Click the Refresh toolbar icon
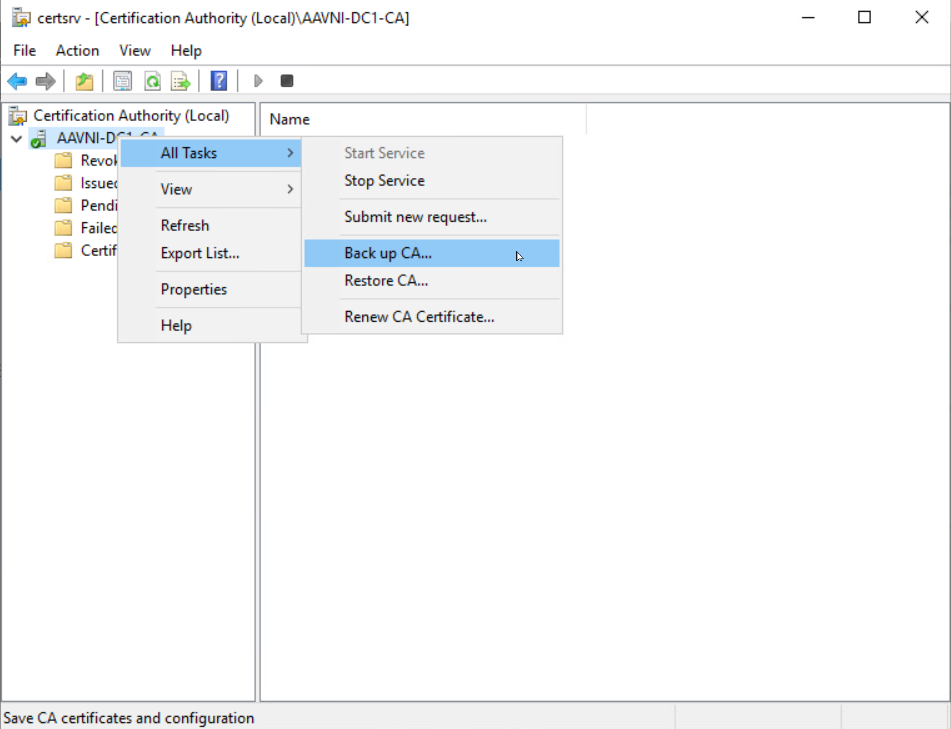The height and width of the screenshot is (729, 951). (x=151, y=81)
